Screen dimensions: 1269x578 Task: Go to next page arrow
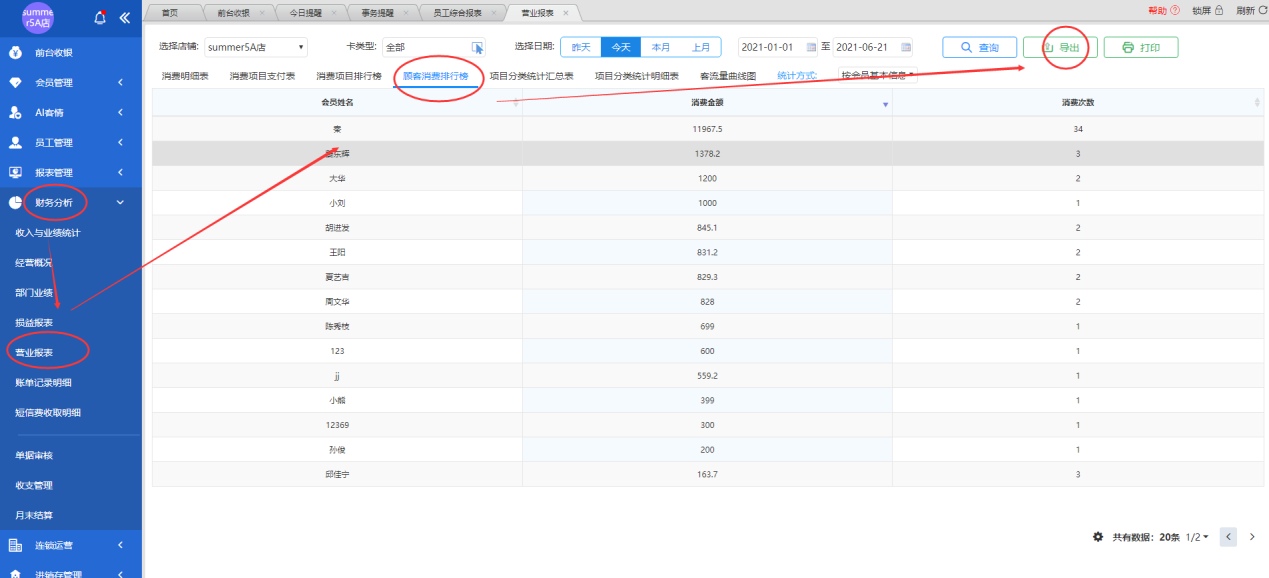pyautogui.click(x=1252, y=537)
